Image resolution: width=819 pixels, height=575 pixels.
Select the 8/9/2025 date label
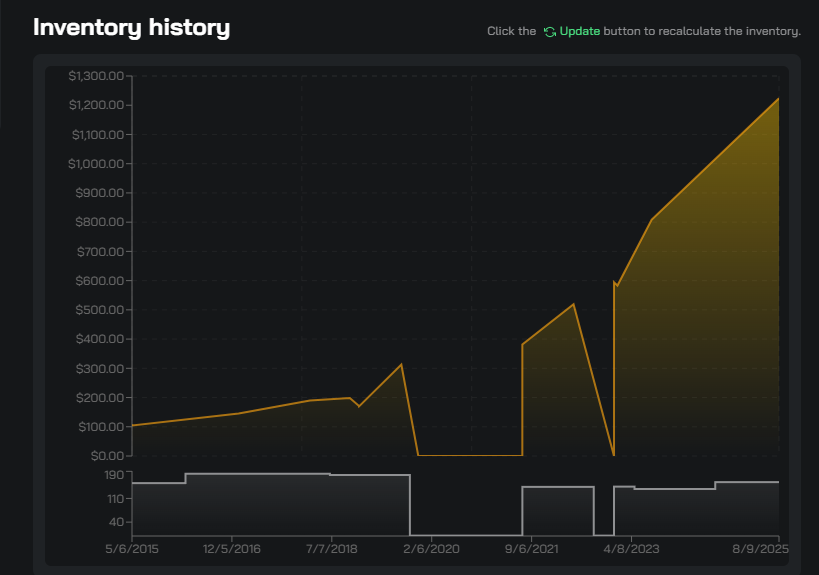760,549
